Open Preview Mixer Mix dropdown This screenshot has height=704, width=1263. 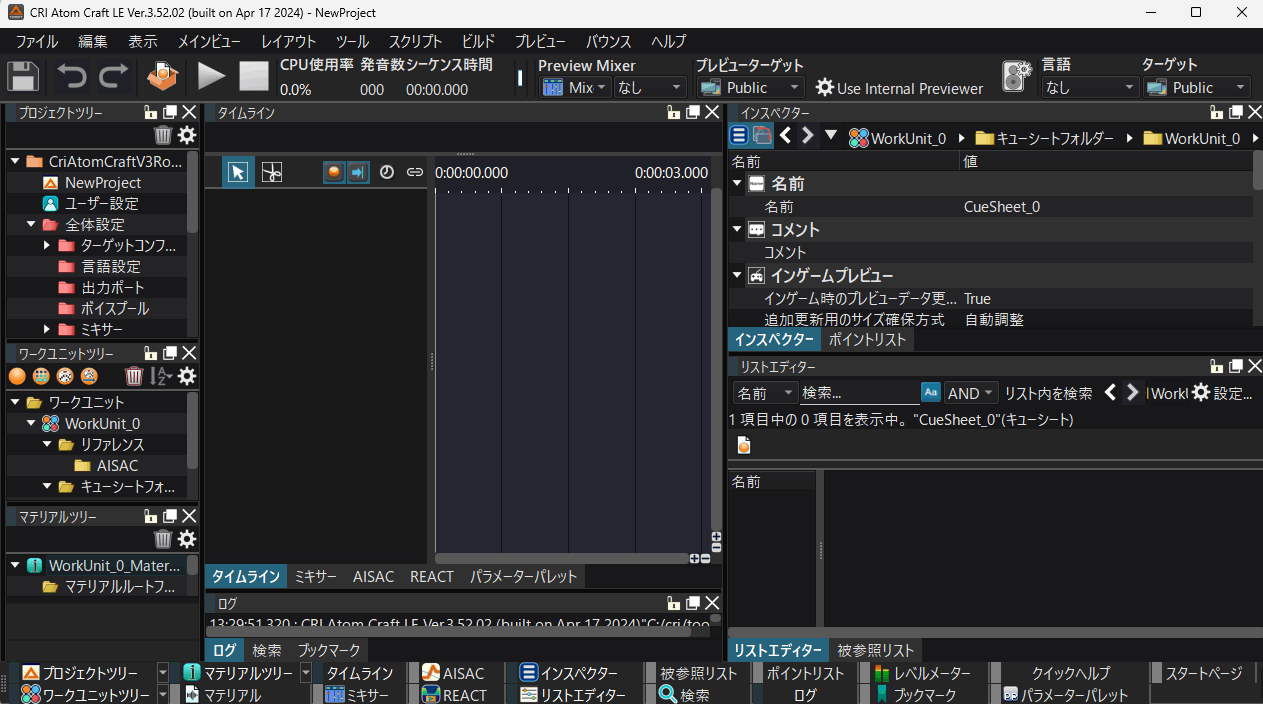(575, 88)
